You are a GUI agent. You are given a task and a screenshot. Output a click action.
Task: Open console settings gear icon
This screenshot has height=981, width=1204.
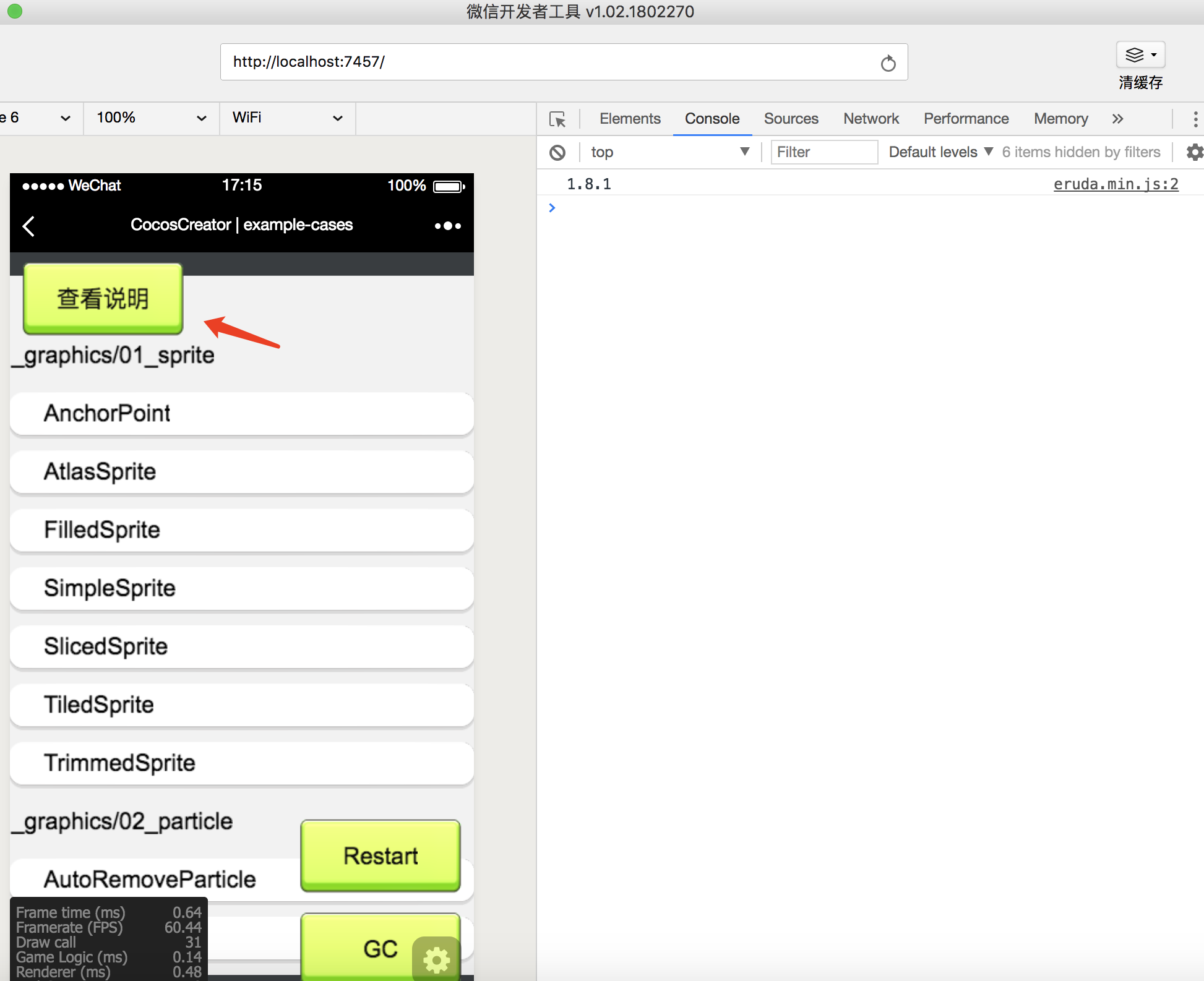1194,152
